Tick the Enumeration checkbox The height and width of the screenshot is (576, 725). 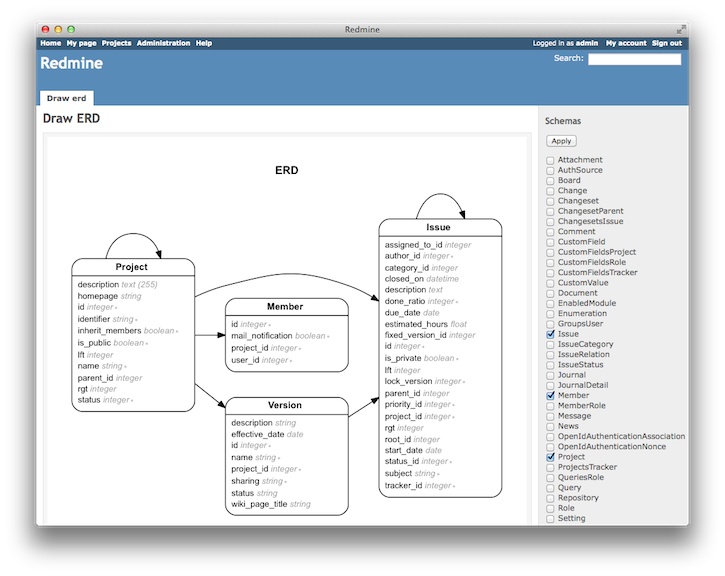(x=550, y=314)
